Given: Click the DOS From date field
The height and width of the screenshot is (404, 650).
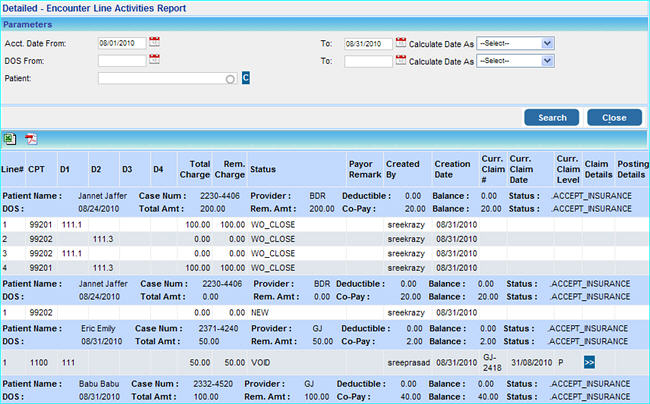Looking at the screenshot, I should 122,61.
